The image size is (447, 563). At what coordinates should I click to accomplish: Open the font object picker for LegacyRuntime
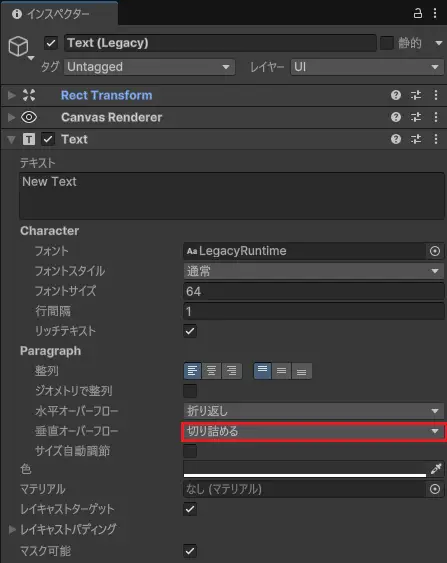[435, 251]
